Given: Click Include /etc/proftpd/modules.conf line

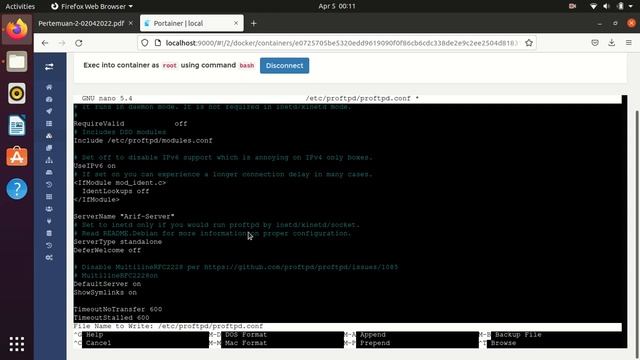Looking at the screenshot, I should coord(143,141).
